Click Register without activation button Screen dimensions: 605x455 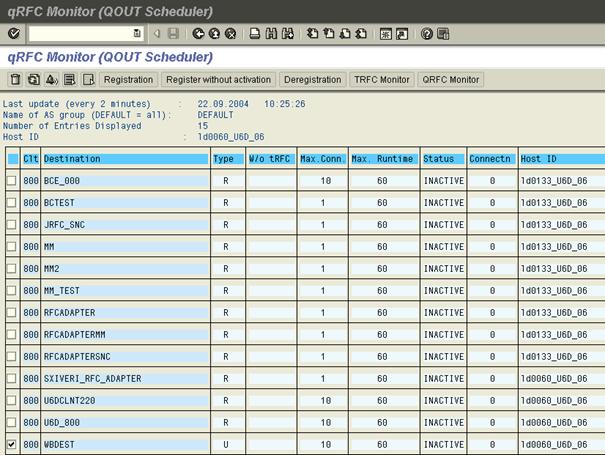click(x=219, y=79)
